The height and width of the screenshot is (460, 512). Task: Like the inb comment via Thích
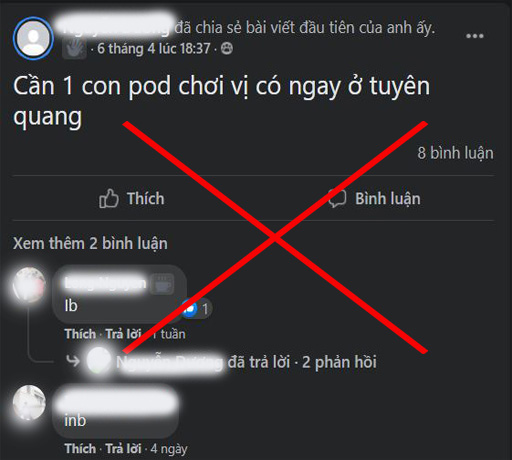[80, 449]
